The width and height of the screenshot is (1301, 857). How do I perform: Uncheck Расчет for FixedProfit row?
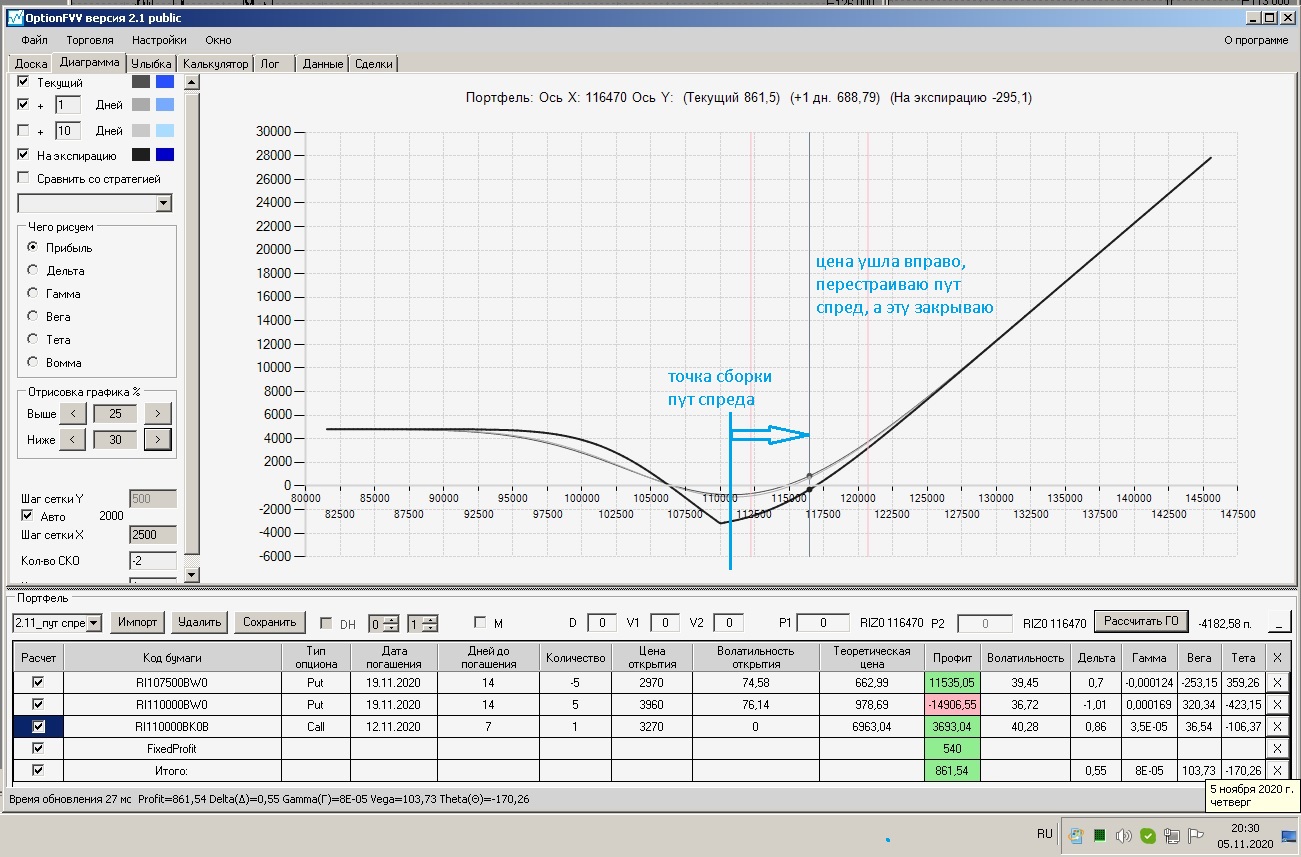38,748
